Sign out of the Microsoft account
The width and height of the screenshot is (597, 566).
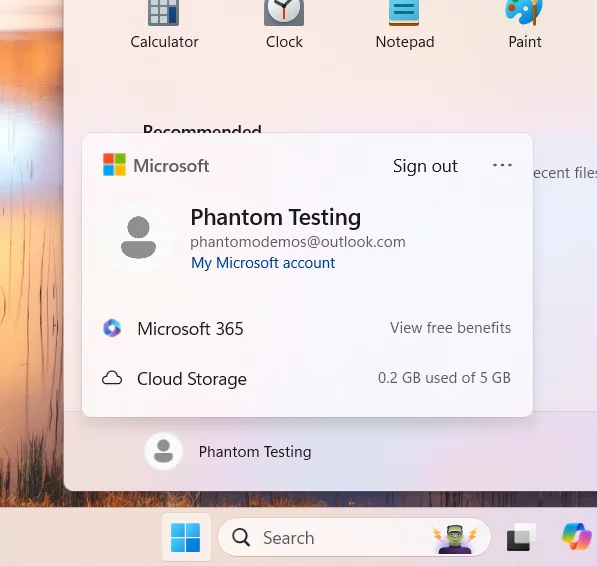point(425,166)
